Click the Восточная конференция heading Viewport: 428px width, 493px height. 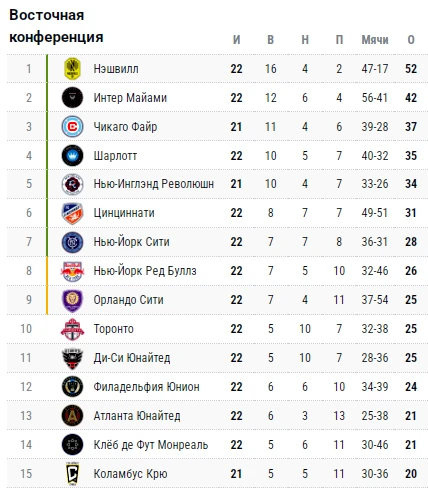[x=56, y=26]
